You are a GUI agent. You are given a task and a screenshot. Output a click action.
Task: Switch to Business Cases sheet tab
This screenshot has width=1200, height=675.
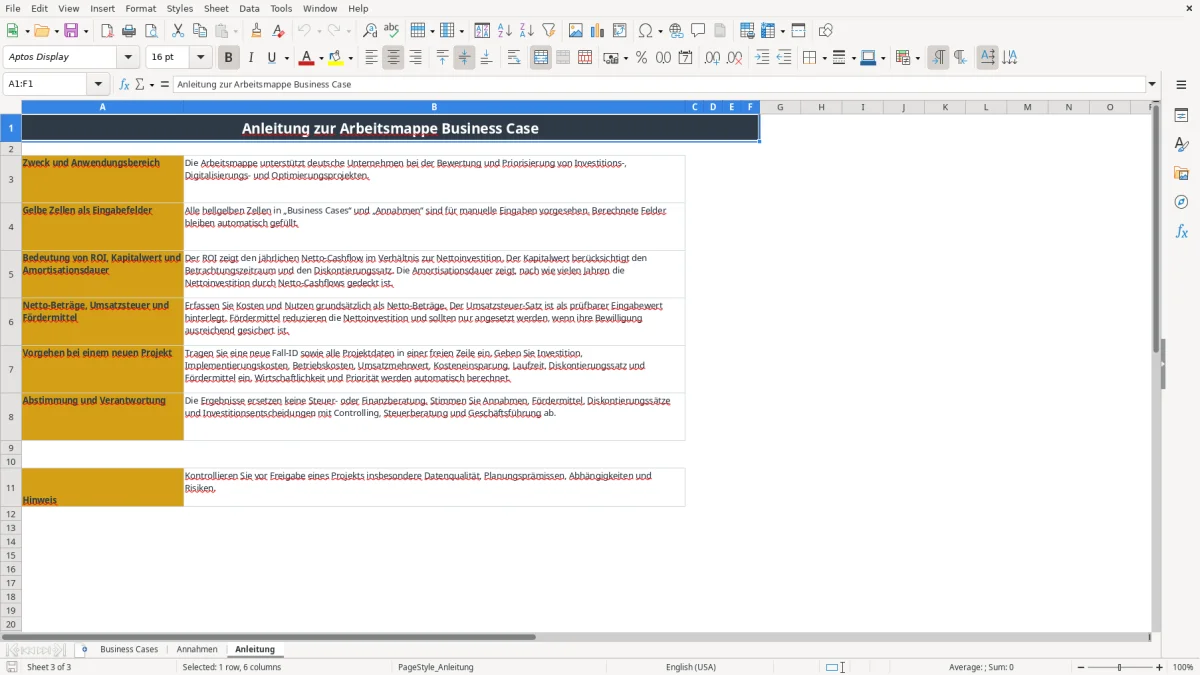coord(129,649)
